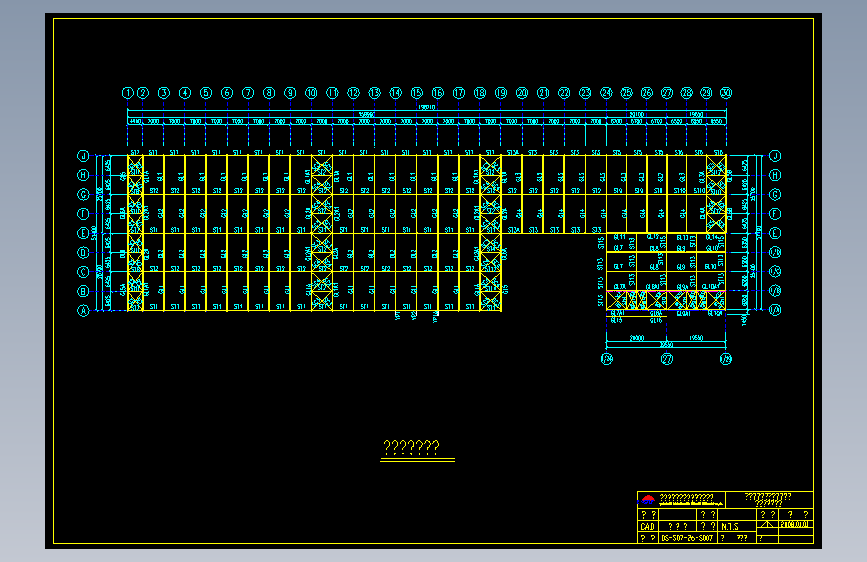Click the N.T.S scale text
The width and height of the screenshot is (867, 562).
click(730, 526)
